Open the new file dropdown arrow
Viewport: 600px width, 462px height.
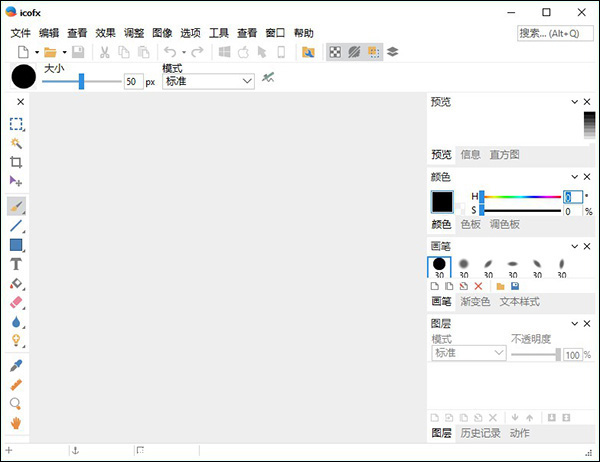point(37,52)
